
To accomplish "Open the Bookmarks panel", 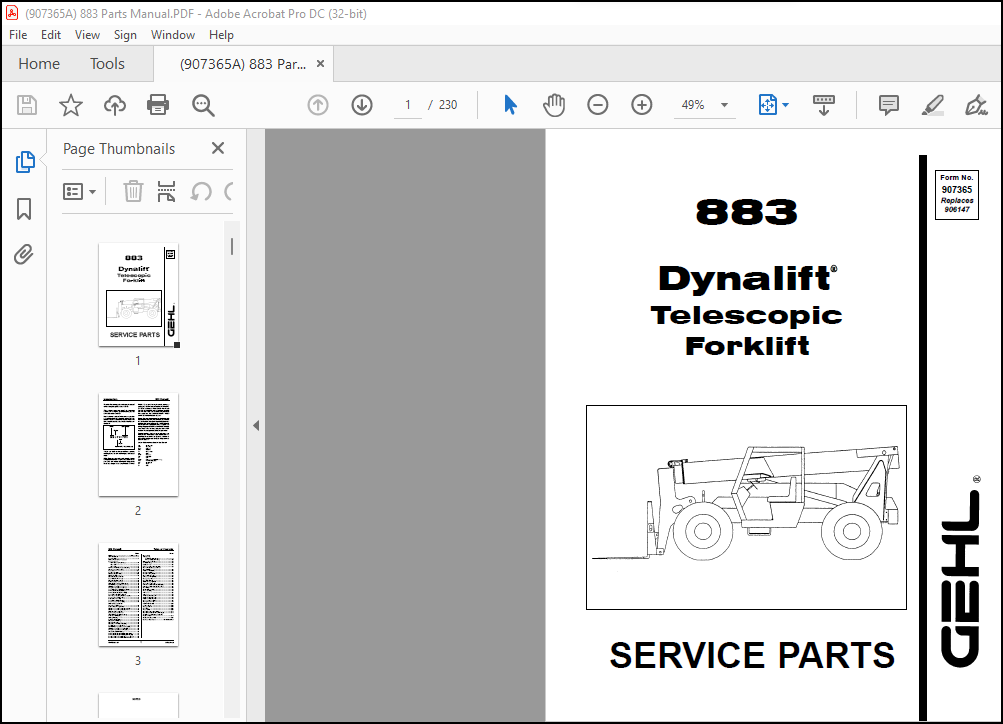I will click(24, 209).
